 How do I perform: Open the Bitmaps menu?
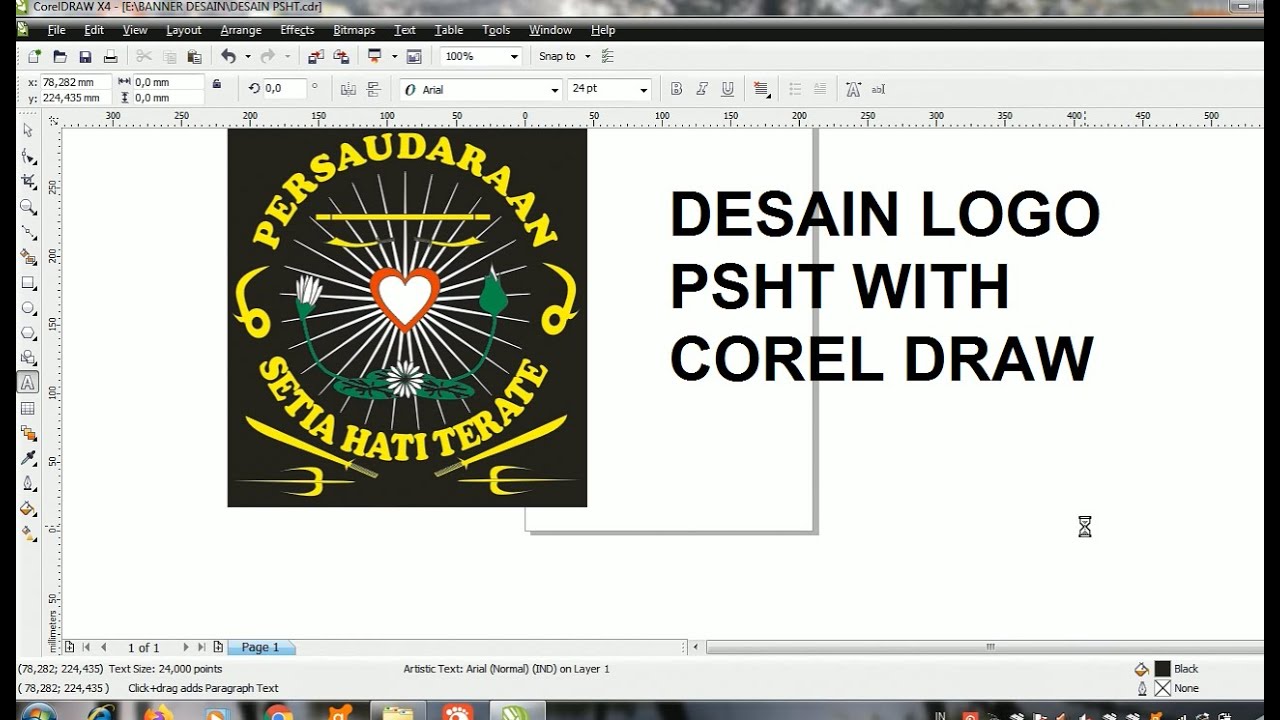coord(354,30)
